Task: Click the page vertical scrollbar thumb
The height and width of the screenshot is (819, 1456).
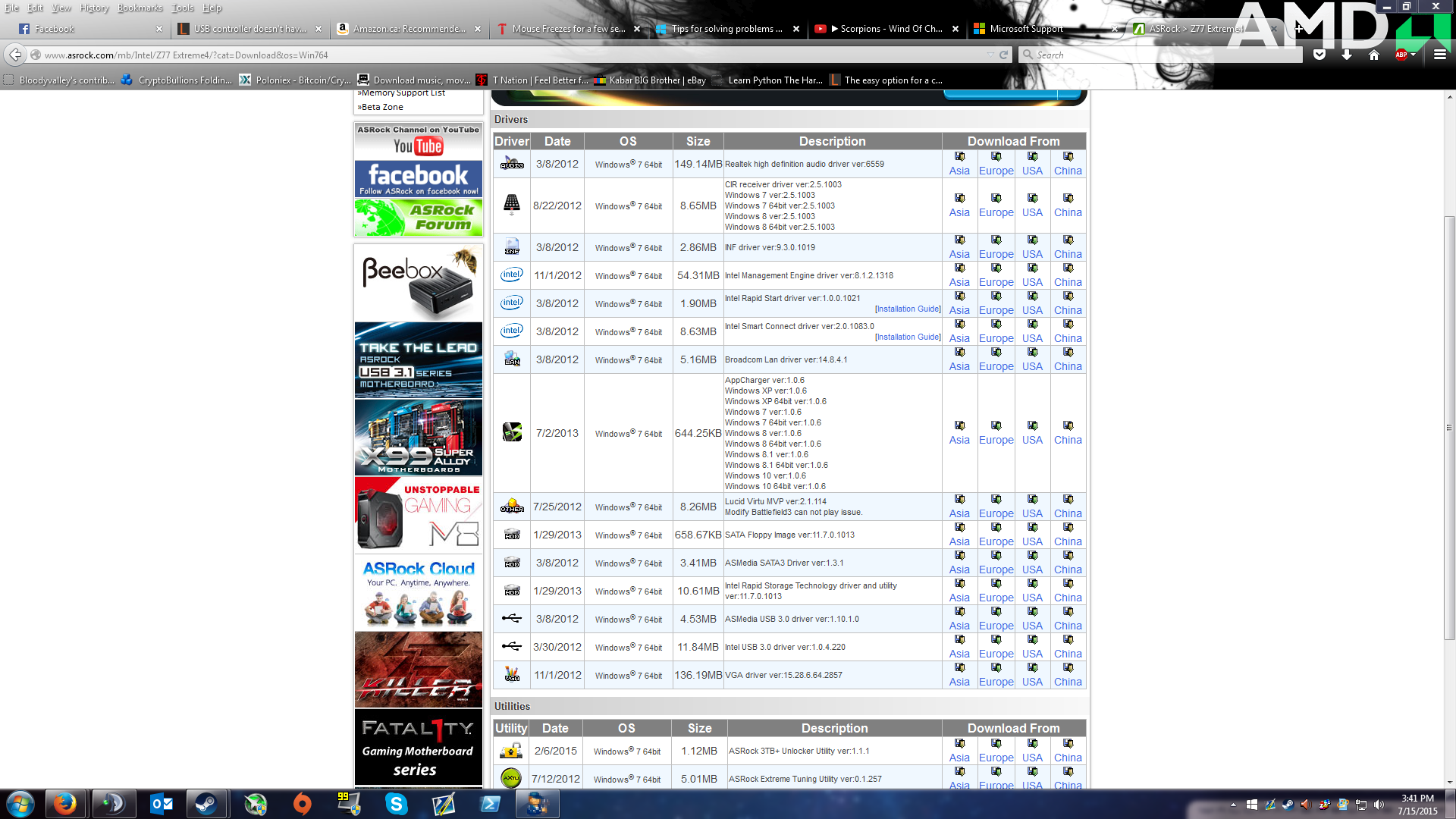Action: coord(1449,428)
